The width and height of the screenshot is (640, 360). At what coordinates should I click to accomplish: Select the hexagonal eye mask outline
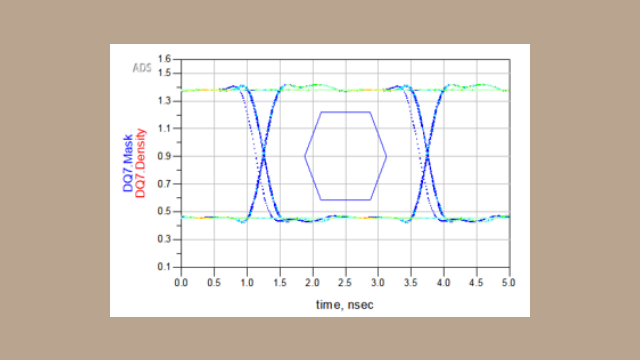[x=345, y=156]
